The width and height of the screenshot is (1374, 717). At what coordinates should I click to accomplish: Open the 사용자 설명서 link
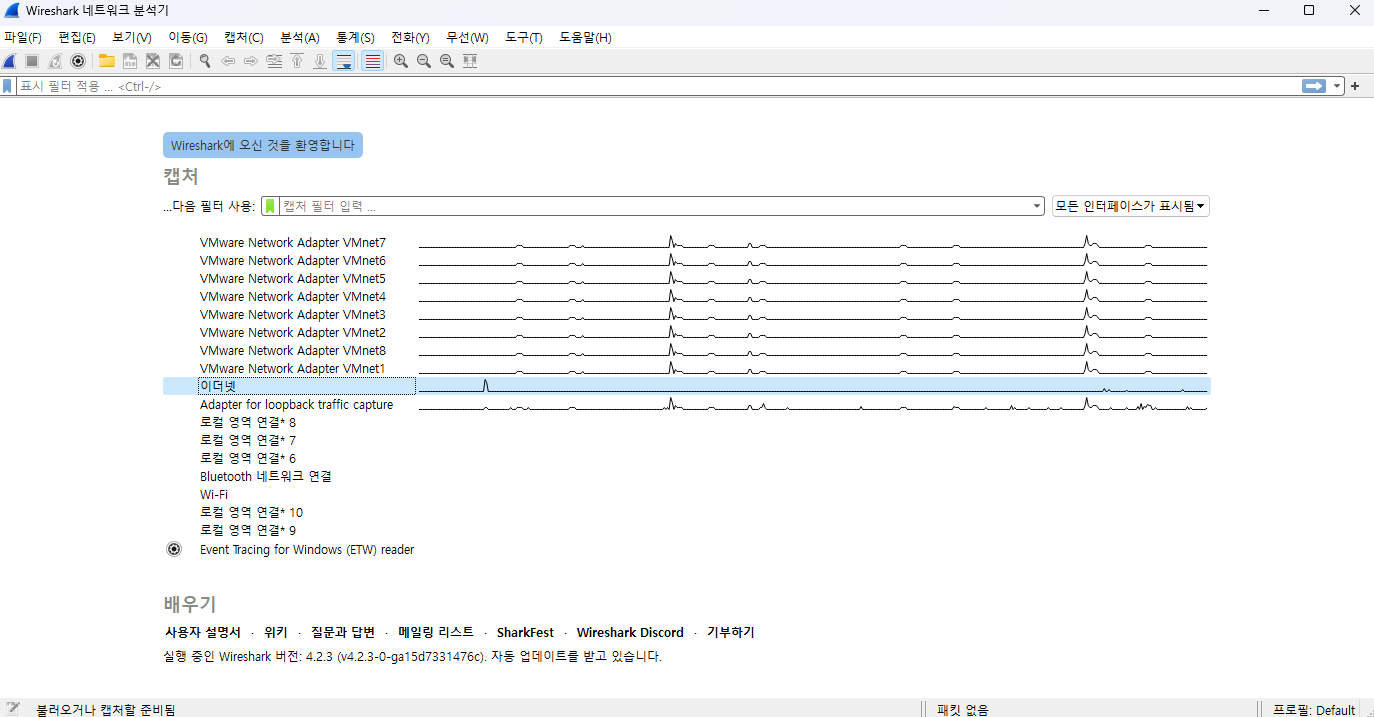(203, 633)
